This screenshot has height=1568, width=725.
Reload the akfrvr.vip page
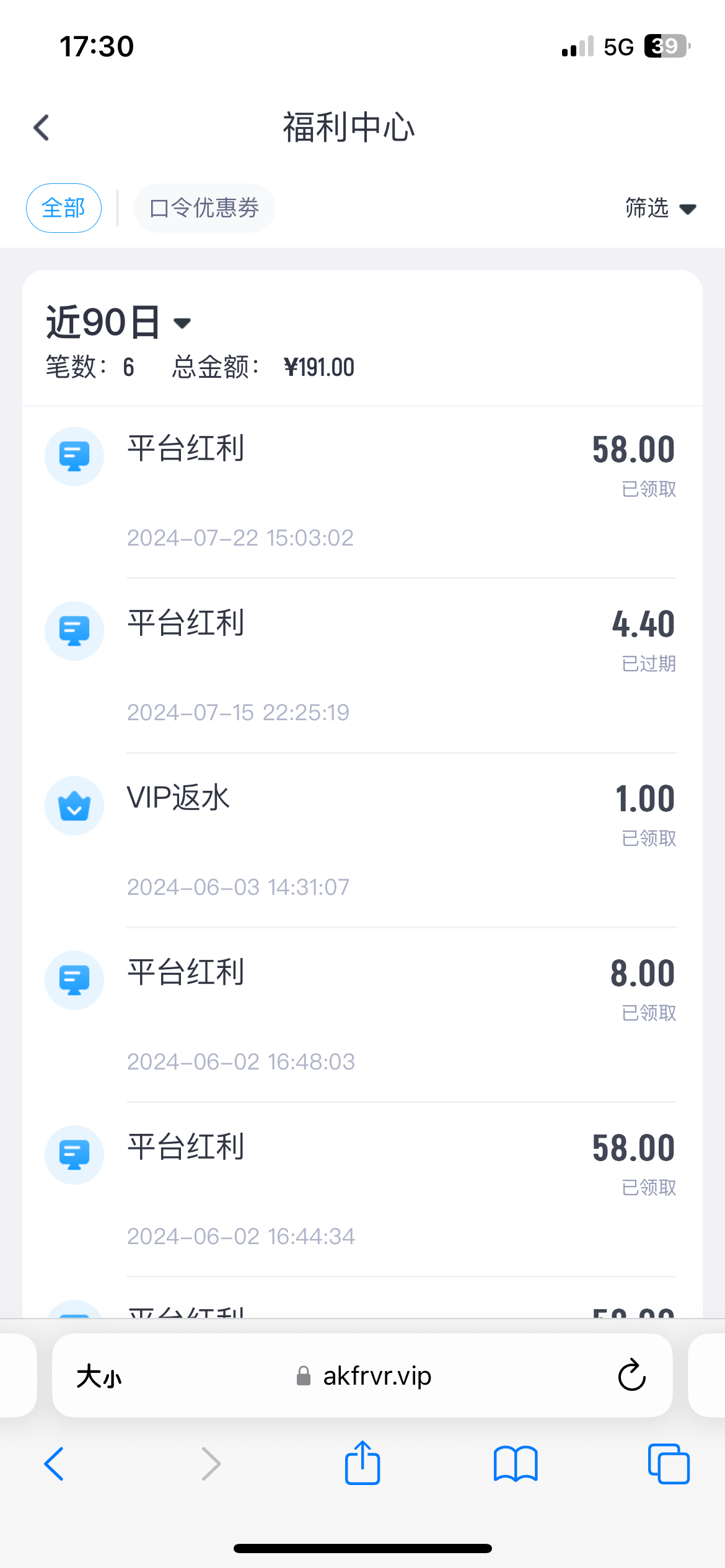(631, 1375)
